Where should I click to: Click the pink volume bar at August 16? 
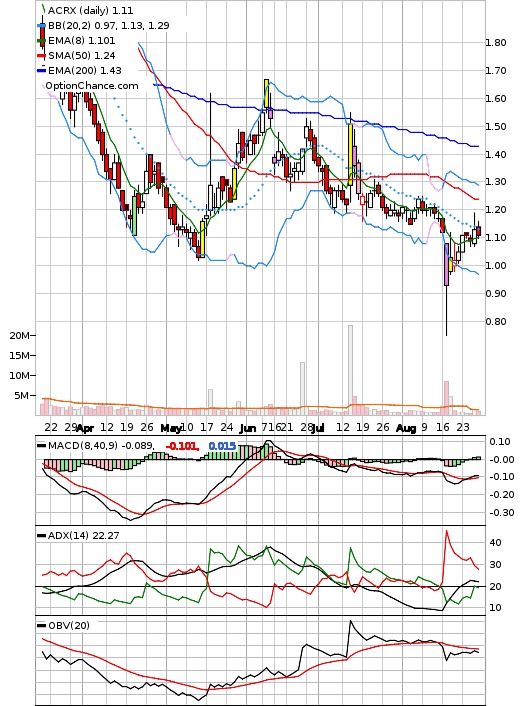pos(446,398)
